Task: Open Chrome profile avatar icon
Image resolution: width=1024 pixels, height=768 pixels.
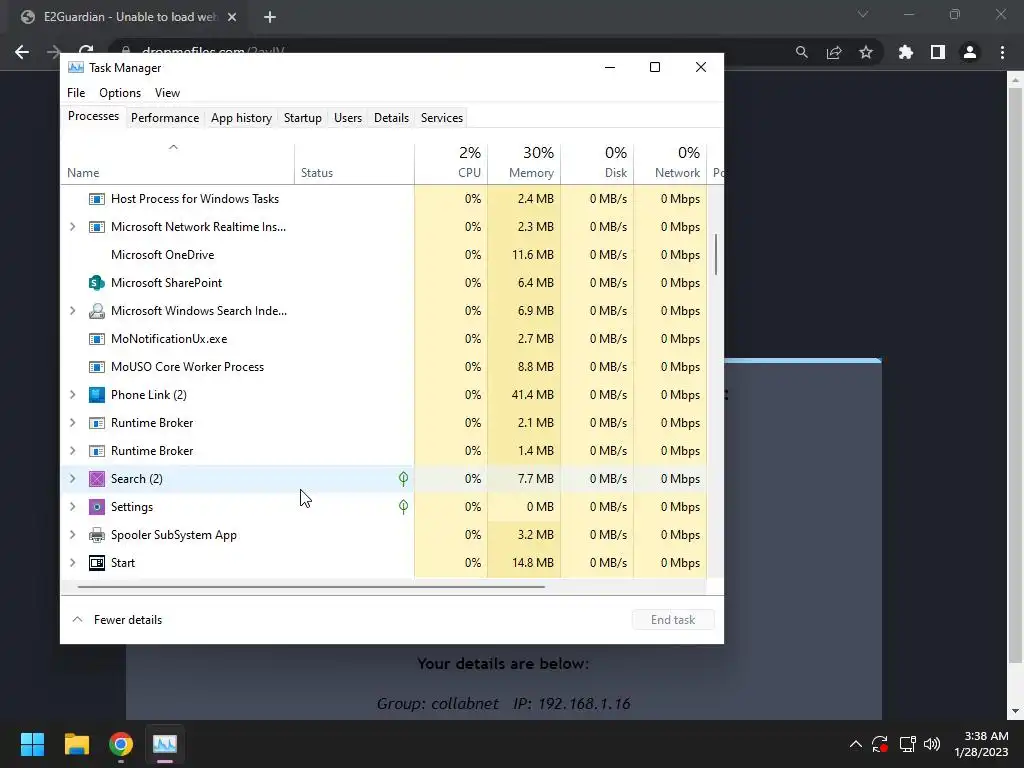Action: tap(970, 52)
